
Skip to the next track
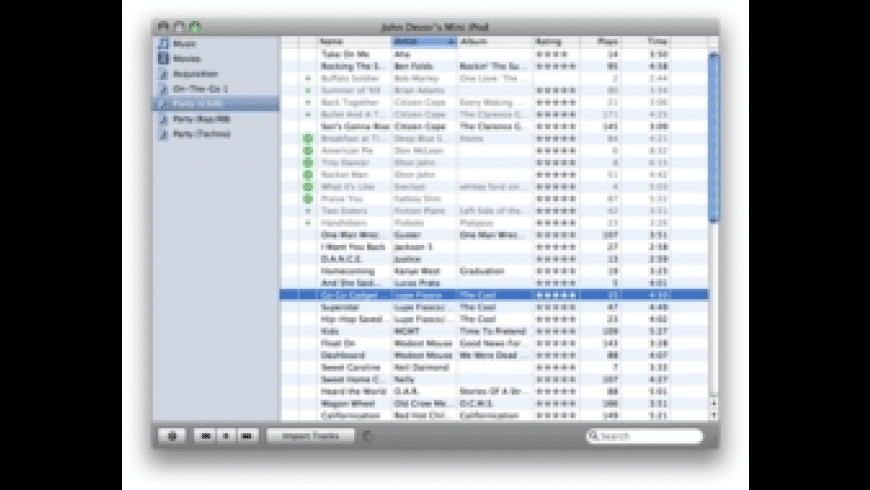point(247,436)
